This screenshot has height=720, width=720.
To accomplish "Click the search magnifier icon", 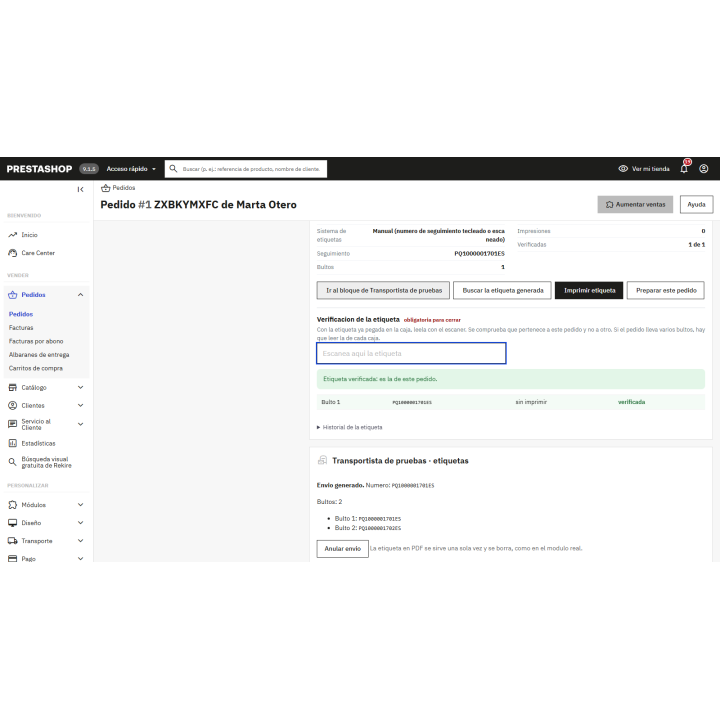I will (173, 169).
